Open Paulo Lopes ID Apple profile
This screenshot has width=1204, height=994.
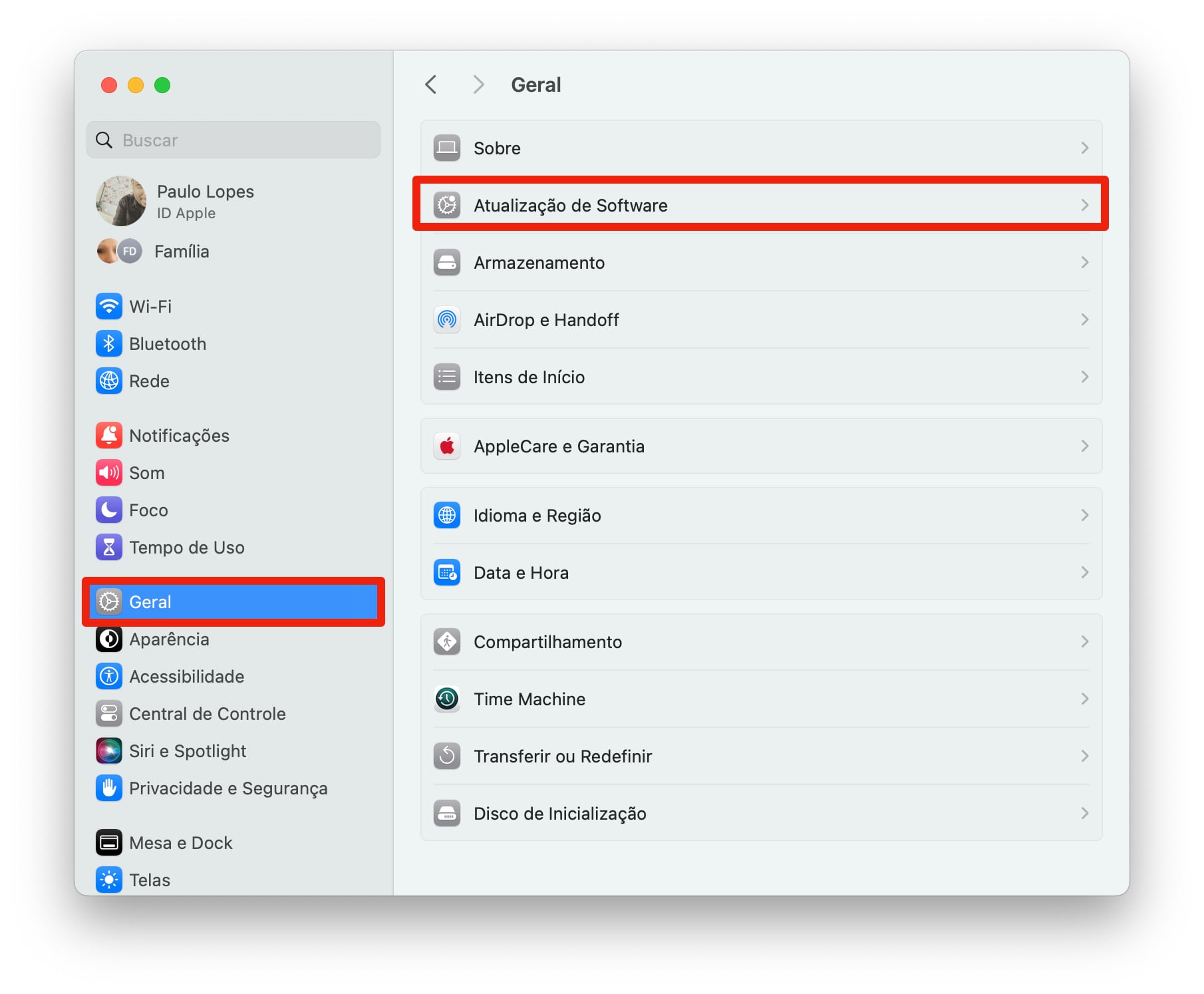coord(205,201)
